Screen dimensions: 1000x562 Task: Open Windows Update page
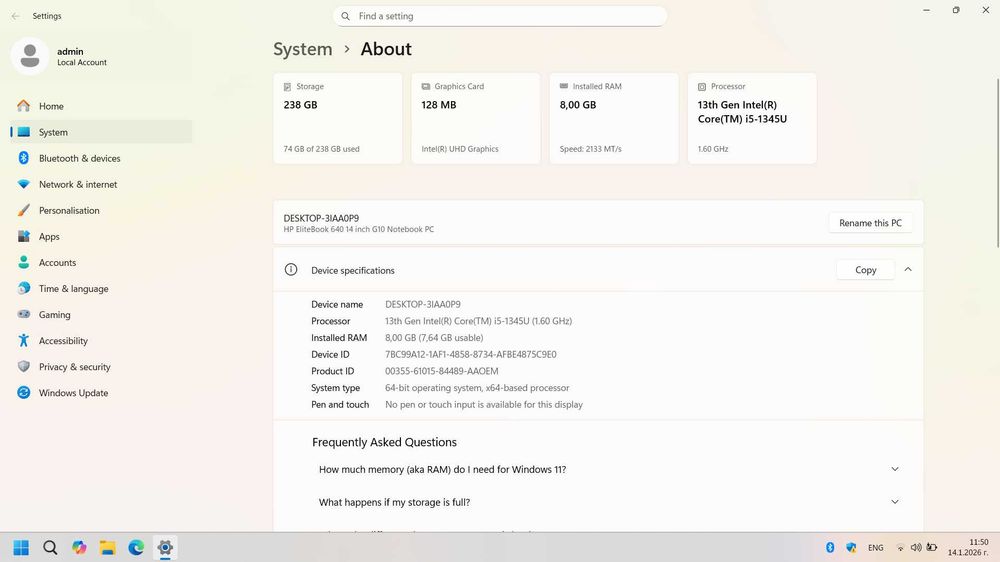[x=101, y=393]
